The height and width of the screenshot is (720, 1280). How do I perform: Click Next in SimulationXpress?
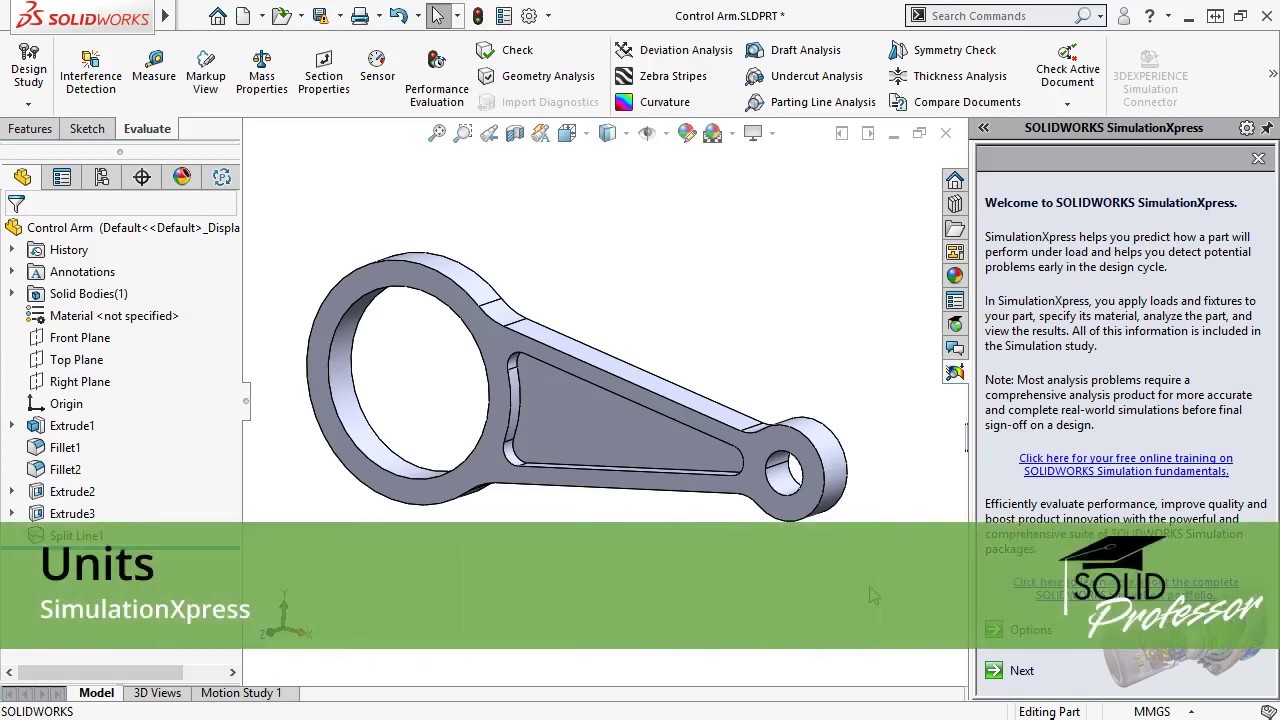[1010, 671]
